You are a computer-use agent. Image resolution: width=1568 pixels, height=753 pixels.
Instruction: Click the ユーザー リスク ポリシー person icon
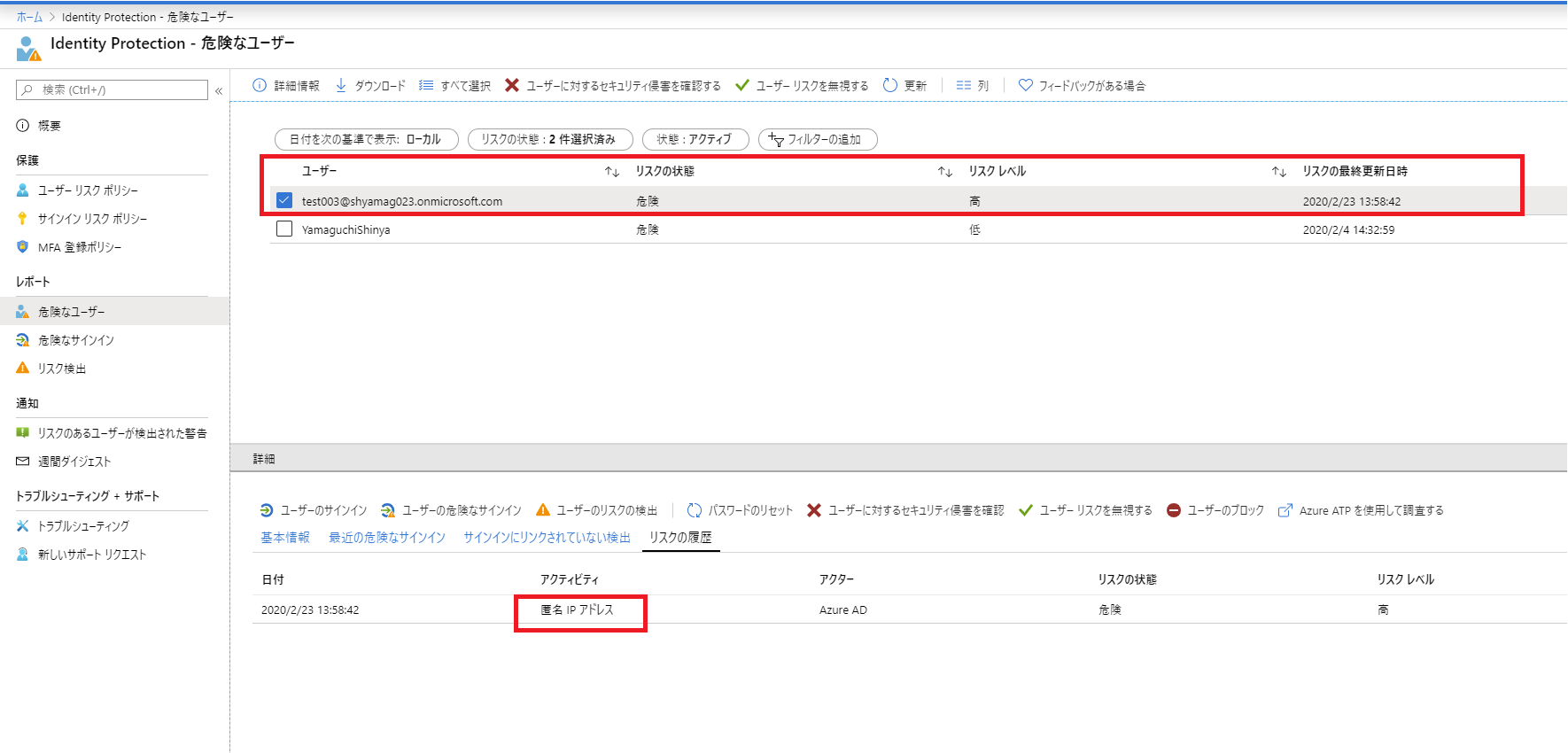[x=23, y=190]
